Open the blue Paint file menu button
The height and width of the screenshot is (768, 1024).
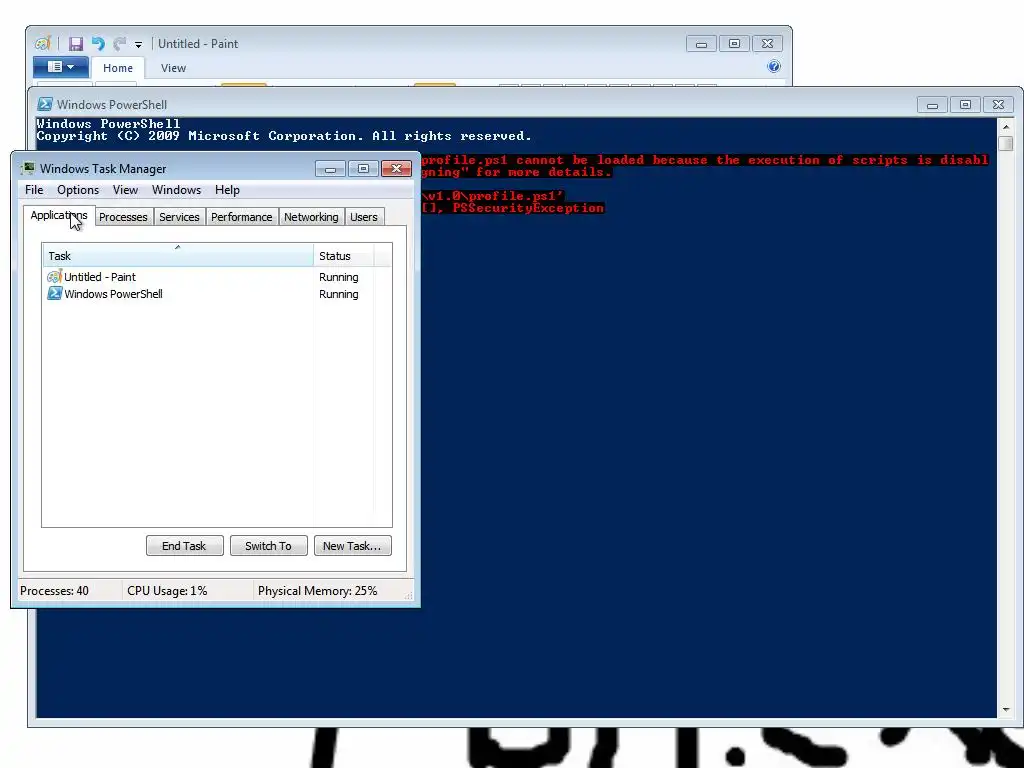click(x=61, y=67)
